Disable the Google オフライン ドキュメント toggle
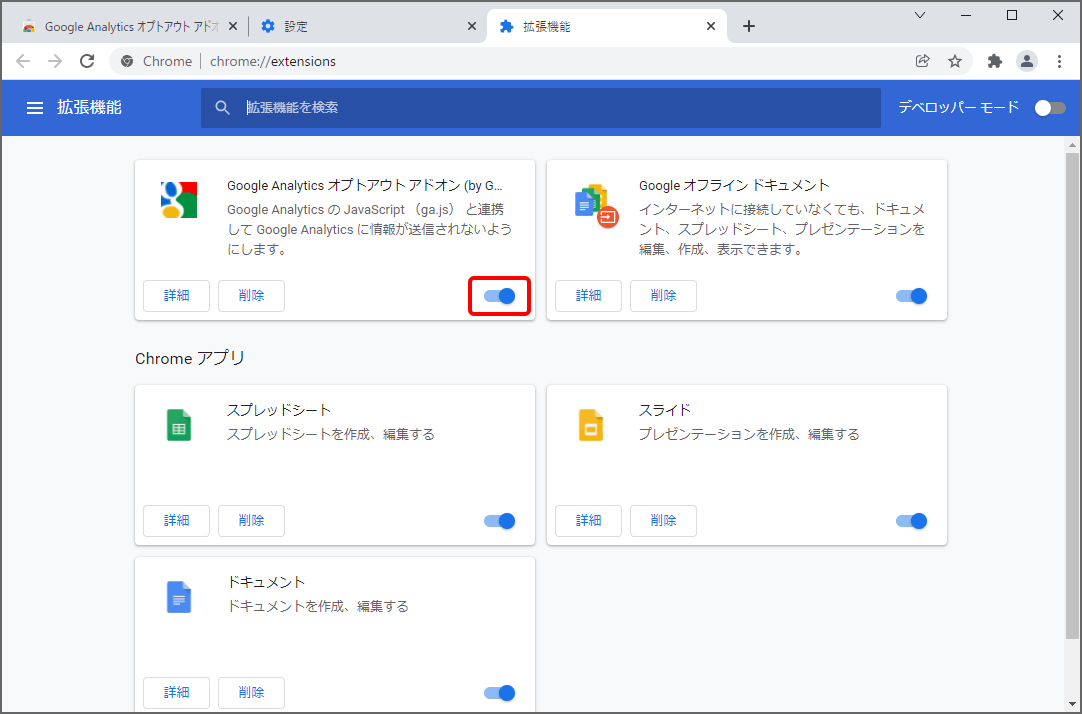Viewport: 1082px width, 714px height. [x=912, y=296]
